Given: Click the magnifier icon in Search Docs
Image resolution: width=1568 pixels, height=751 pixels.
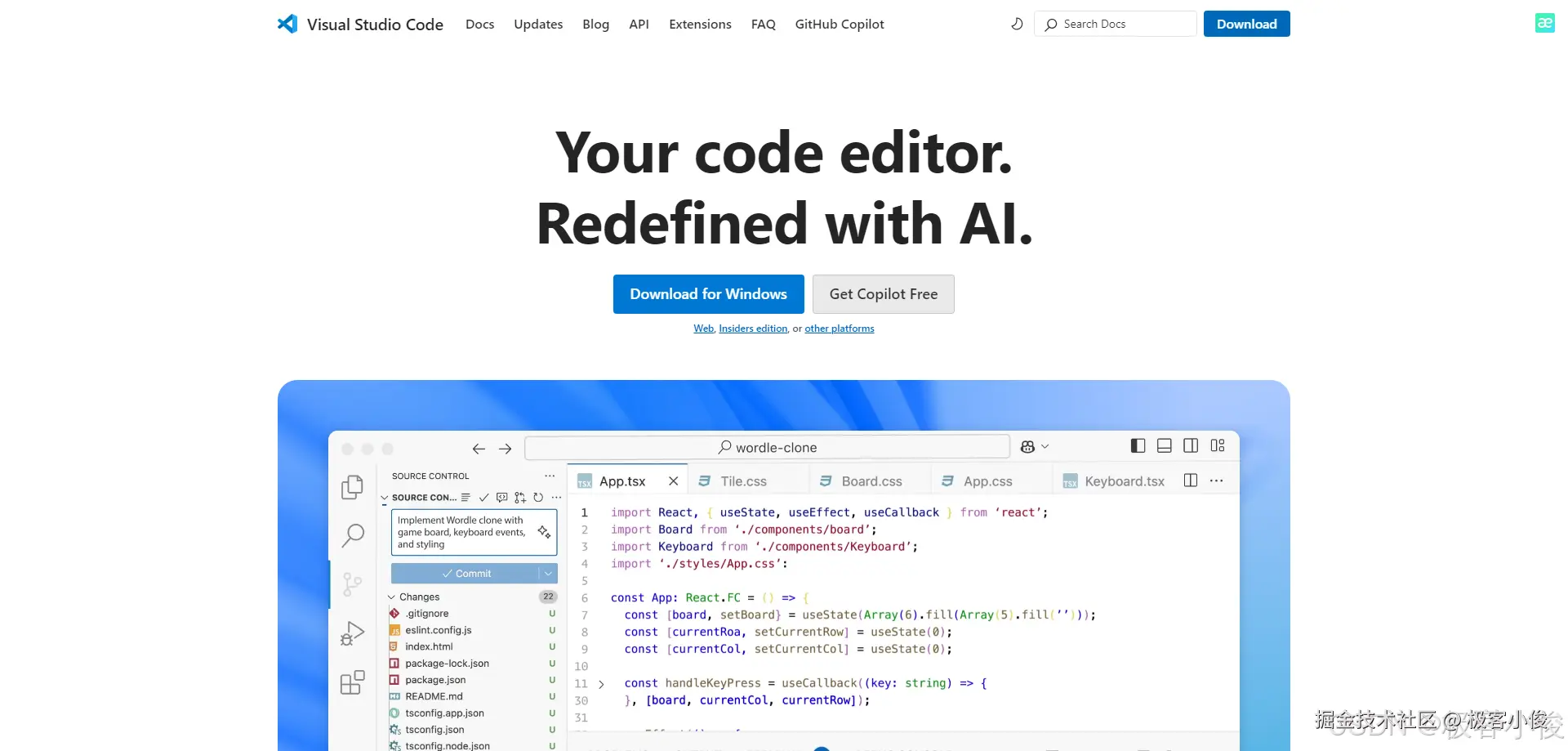Looking at the screenshot, I should (1051, 25).
